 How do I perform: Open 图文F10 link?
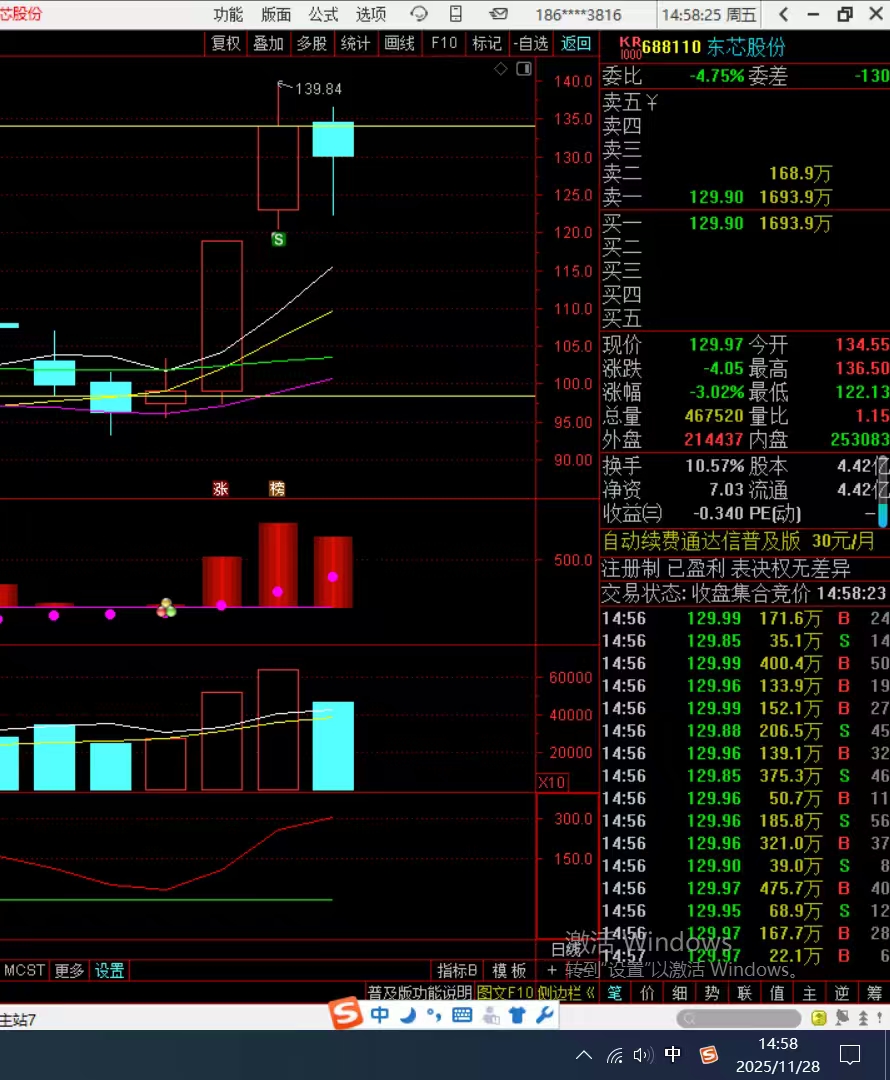(x=505, y=993)
